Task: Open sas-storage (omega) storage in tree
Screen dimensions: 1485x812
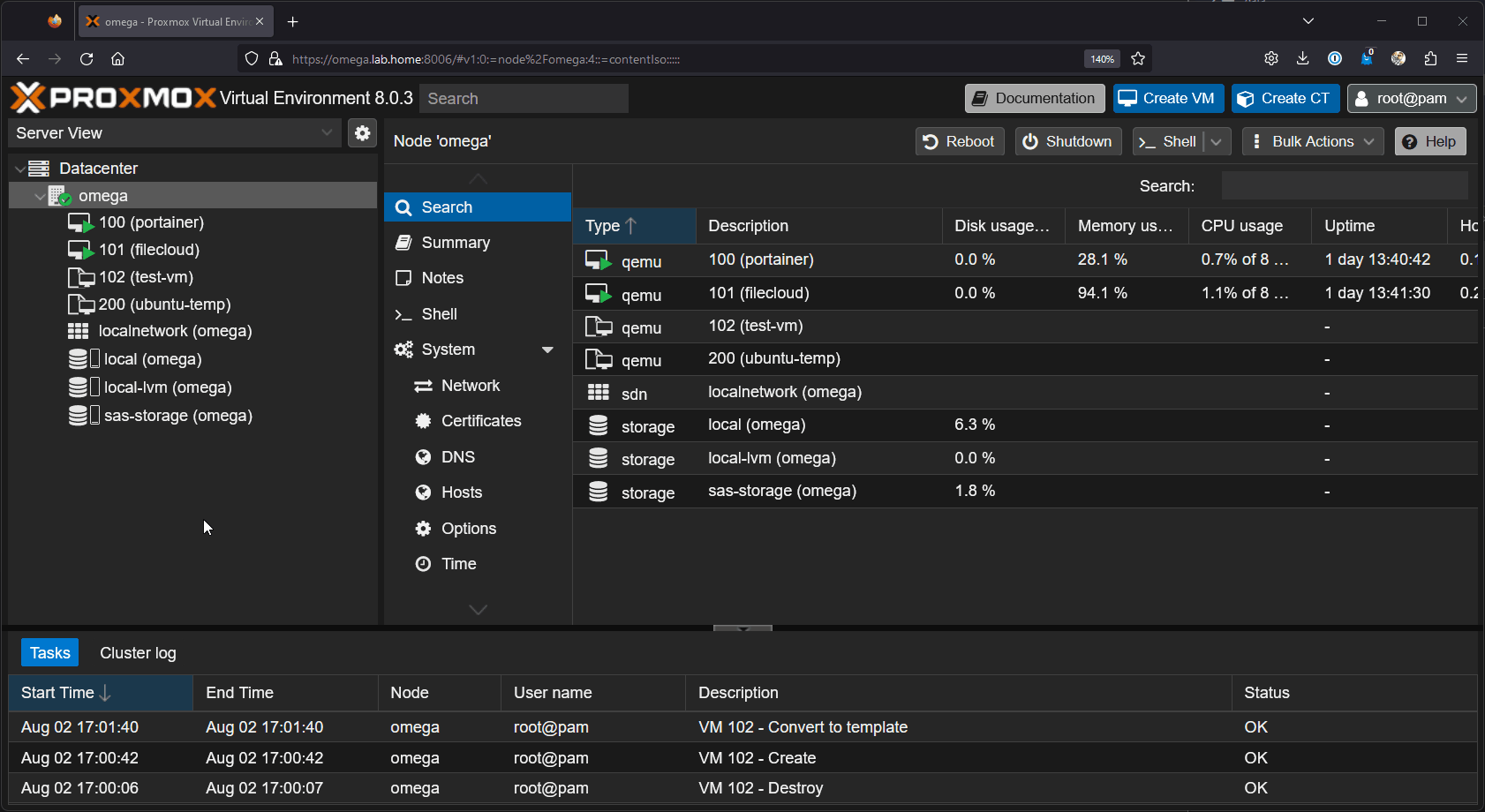Action: pos(178,416)
